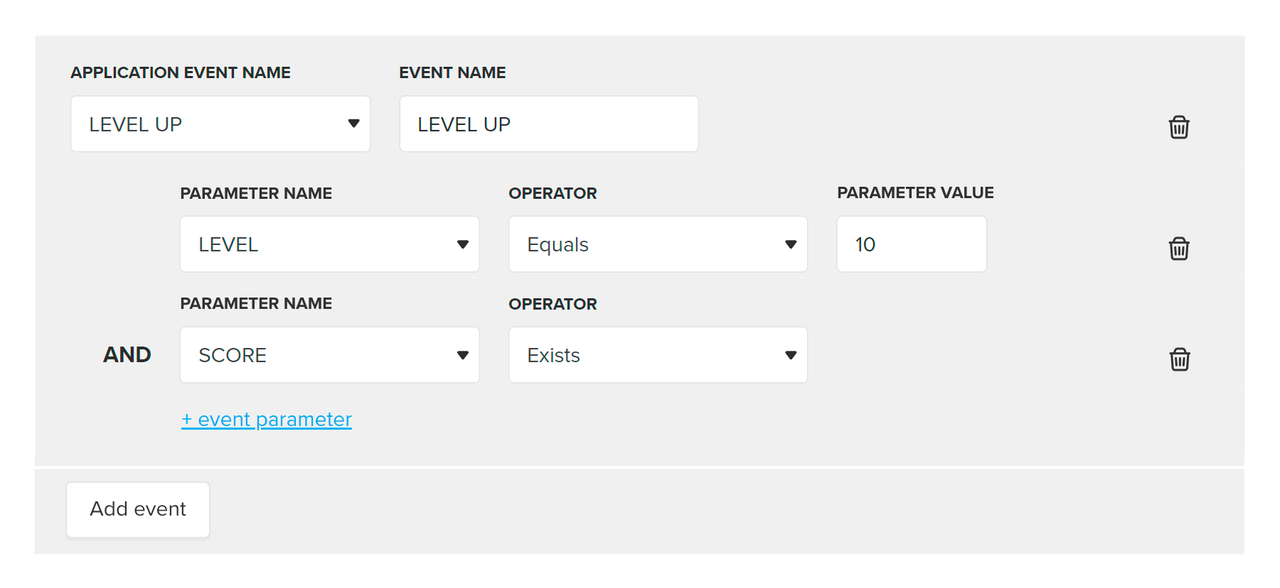Image resolution: width=1280 pixels, height=588 pixels.
Task: Click the caret arrow beside Exists
Action: [x=790, y=355]
